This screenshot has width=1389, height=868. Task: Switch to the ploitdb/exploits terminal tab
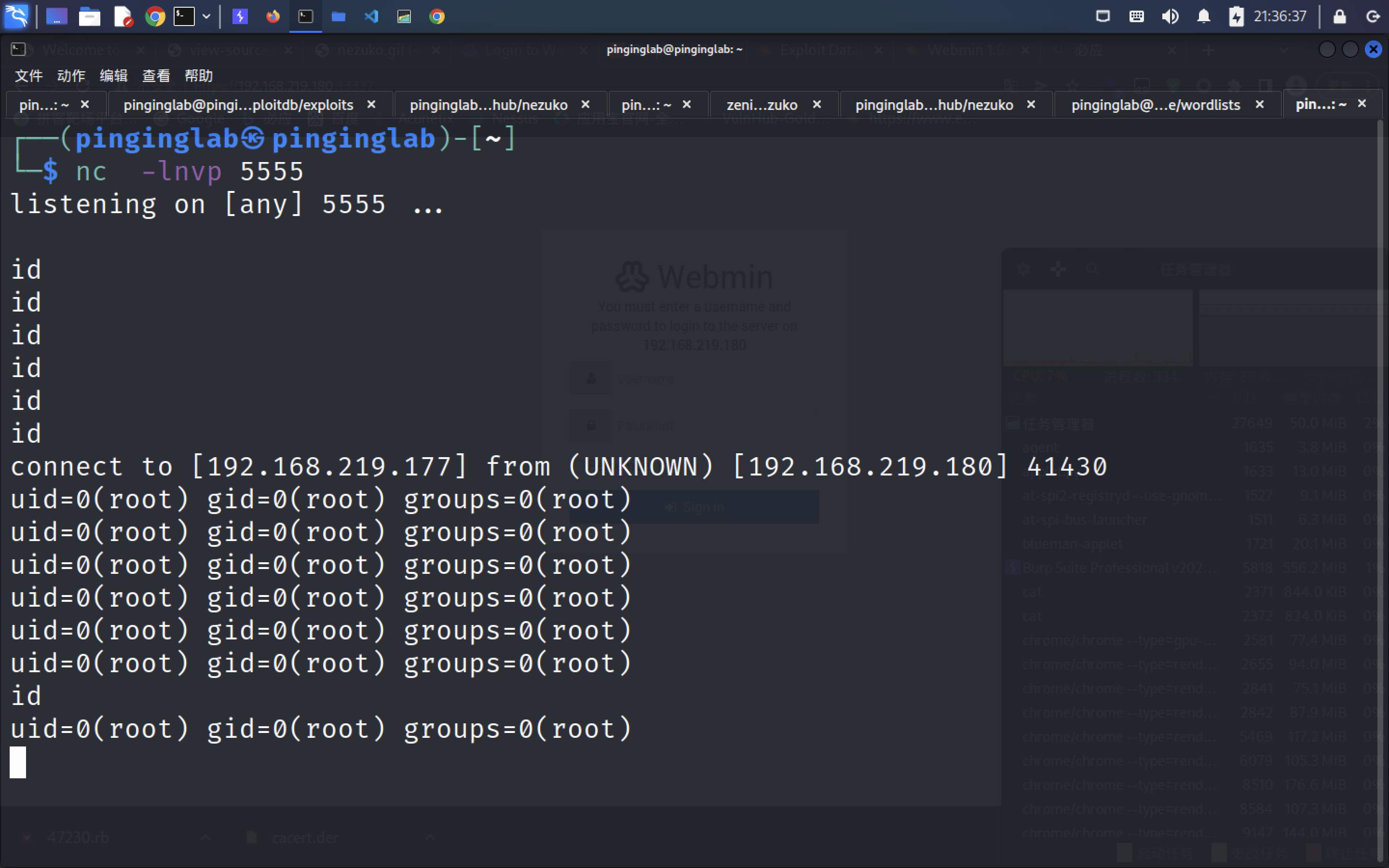pos(238,105)
